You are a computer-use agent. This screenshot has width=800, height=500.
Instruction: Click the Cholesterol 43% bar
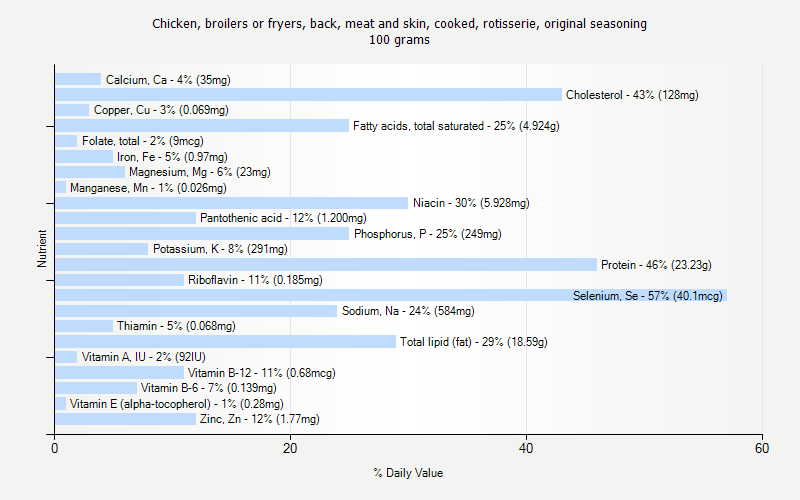click(x=308, y=95)
